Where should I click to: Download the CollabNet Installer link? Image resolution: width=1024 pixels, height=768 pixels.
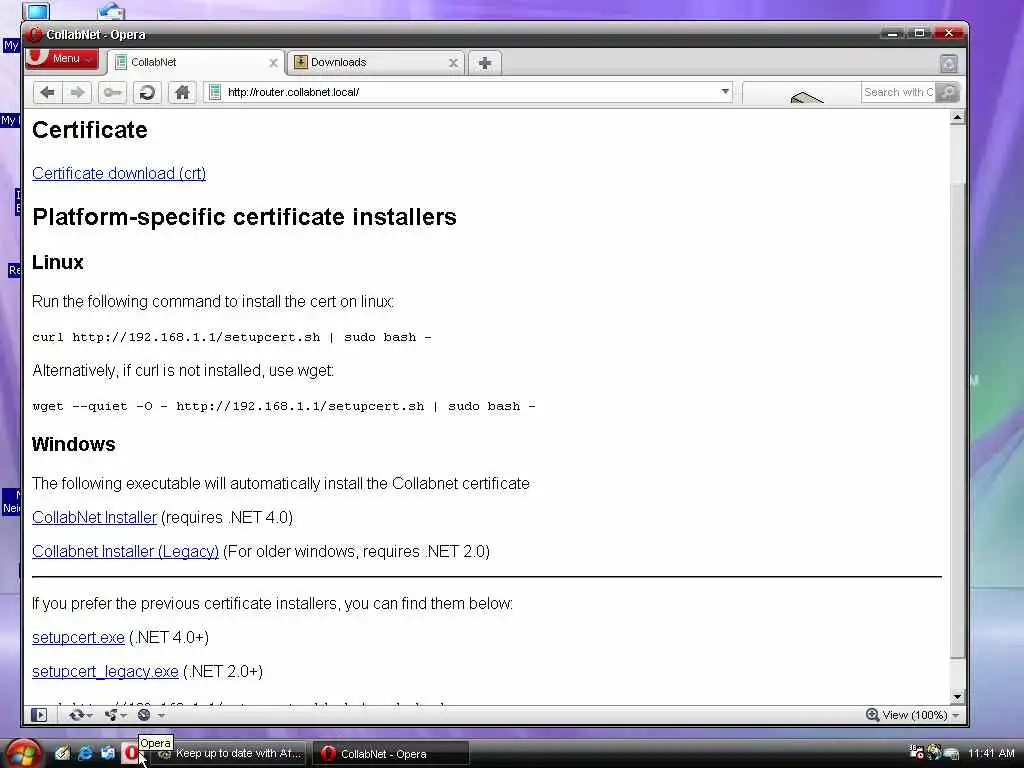[95, 517]
